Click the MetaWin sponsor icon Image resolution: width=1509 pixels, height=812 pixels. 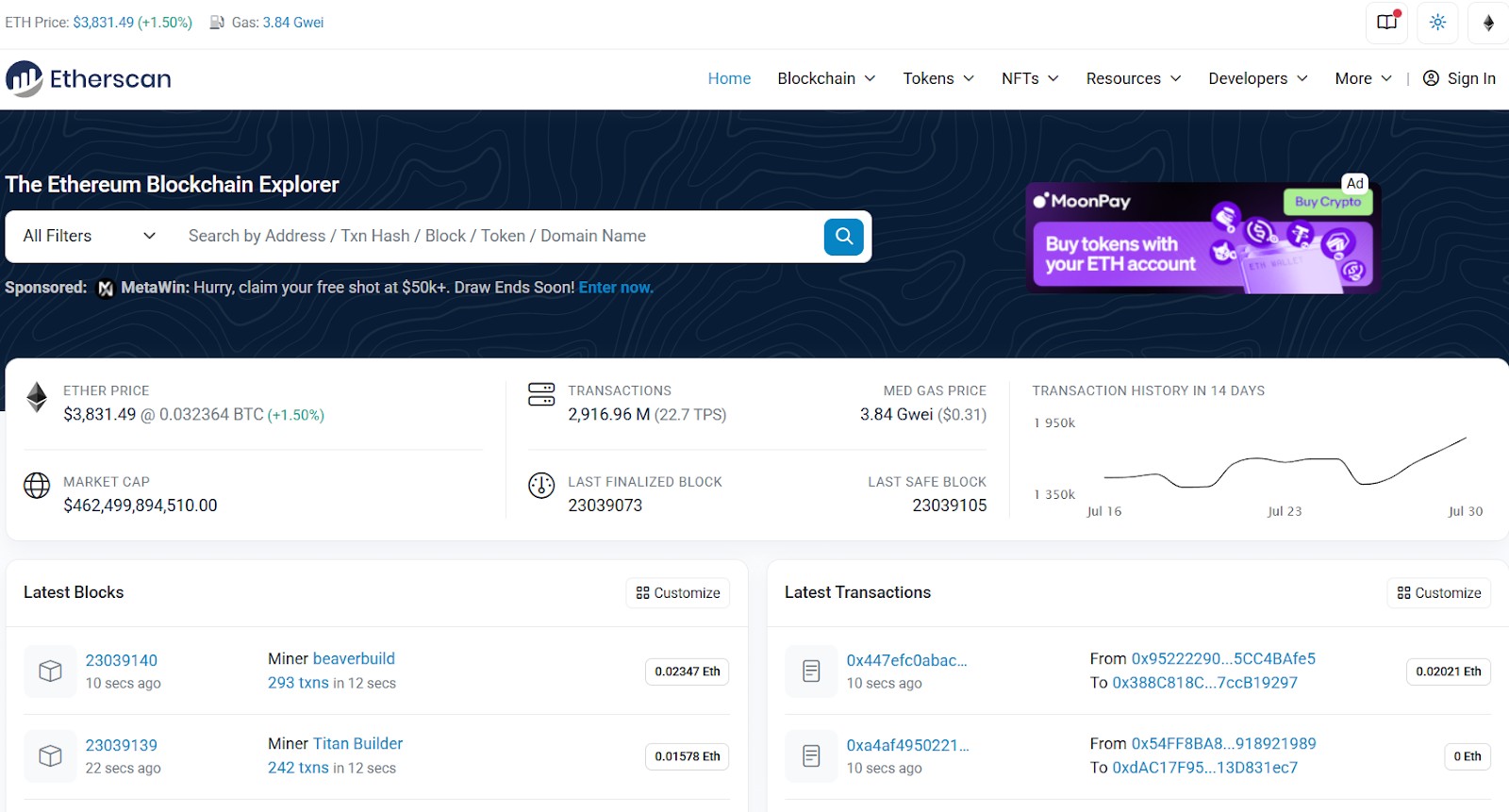[106, 289]
